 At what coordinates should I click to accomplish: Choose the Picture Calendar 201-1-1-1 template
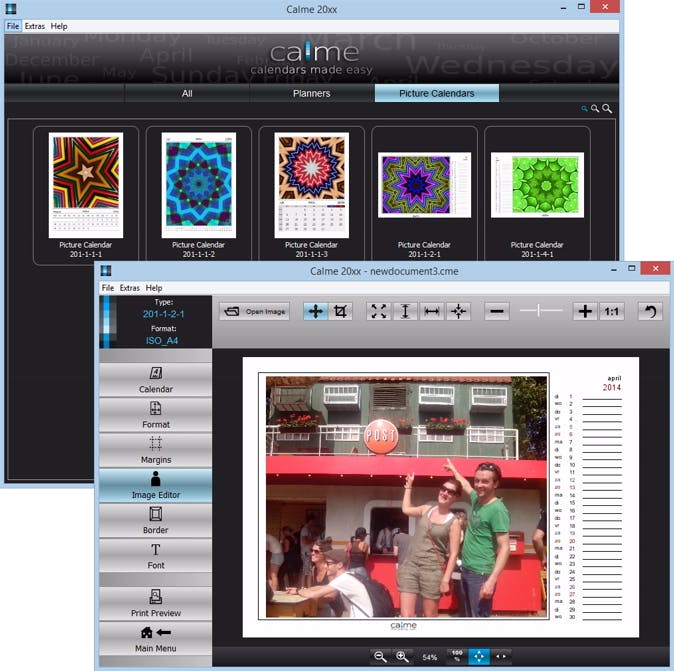pos(86,194)
